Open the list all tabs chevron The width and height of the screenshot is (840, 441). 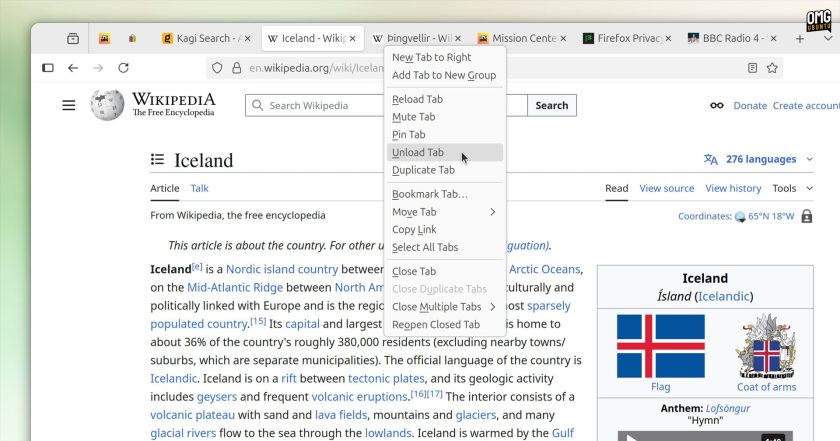click(828, 39)
